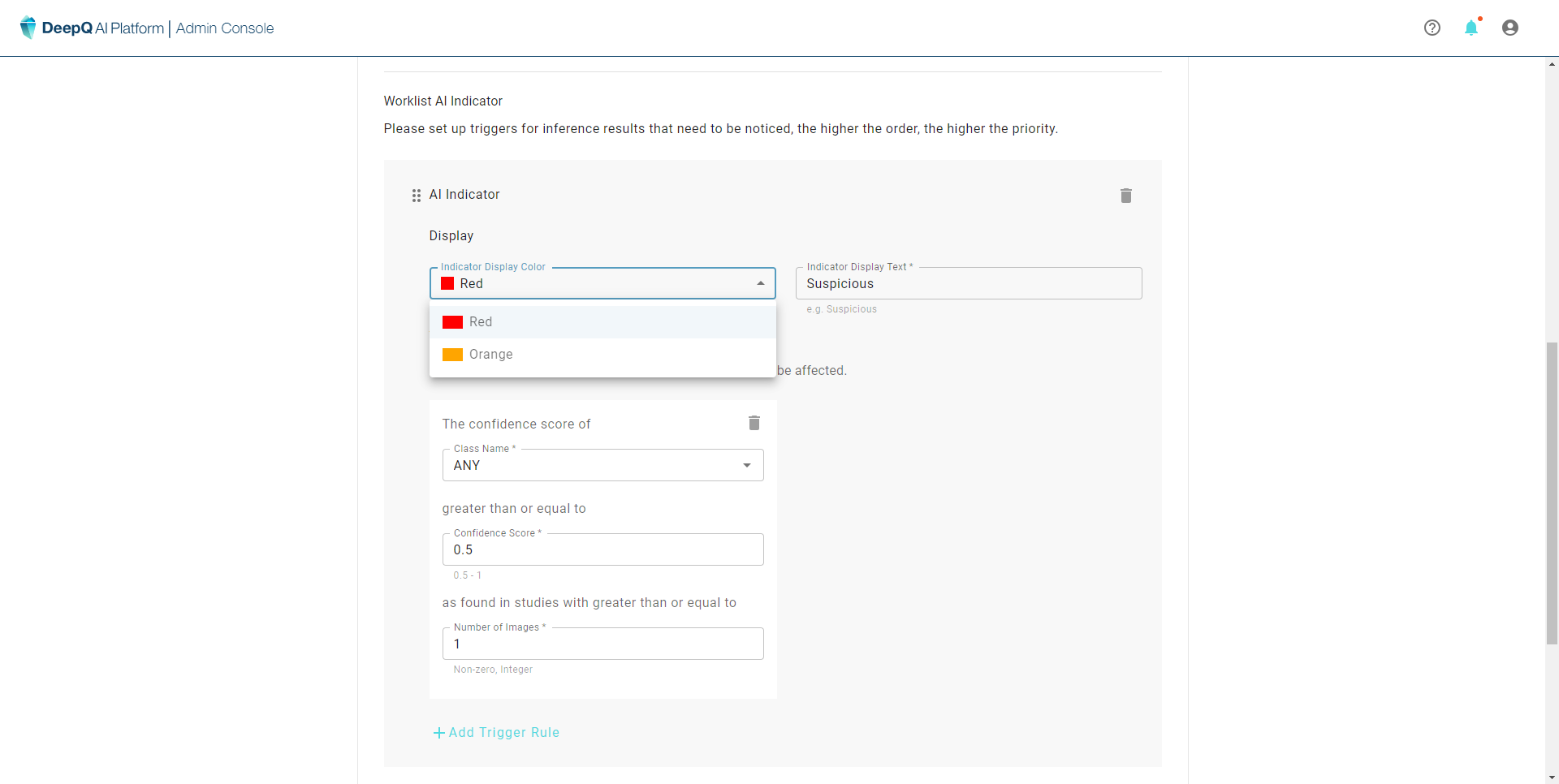
Task: Click the page vertical scrollbar thumb
Action: click(1552, 493)
